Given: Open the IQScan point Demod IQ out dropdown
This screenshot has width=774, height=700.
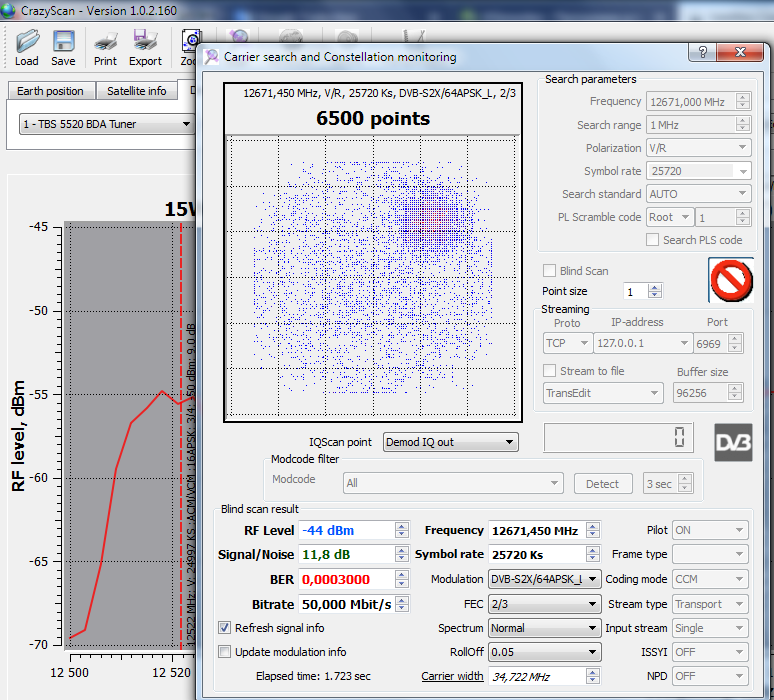Looking at the screenshot, I should tap(451, 442).
